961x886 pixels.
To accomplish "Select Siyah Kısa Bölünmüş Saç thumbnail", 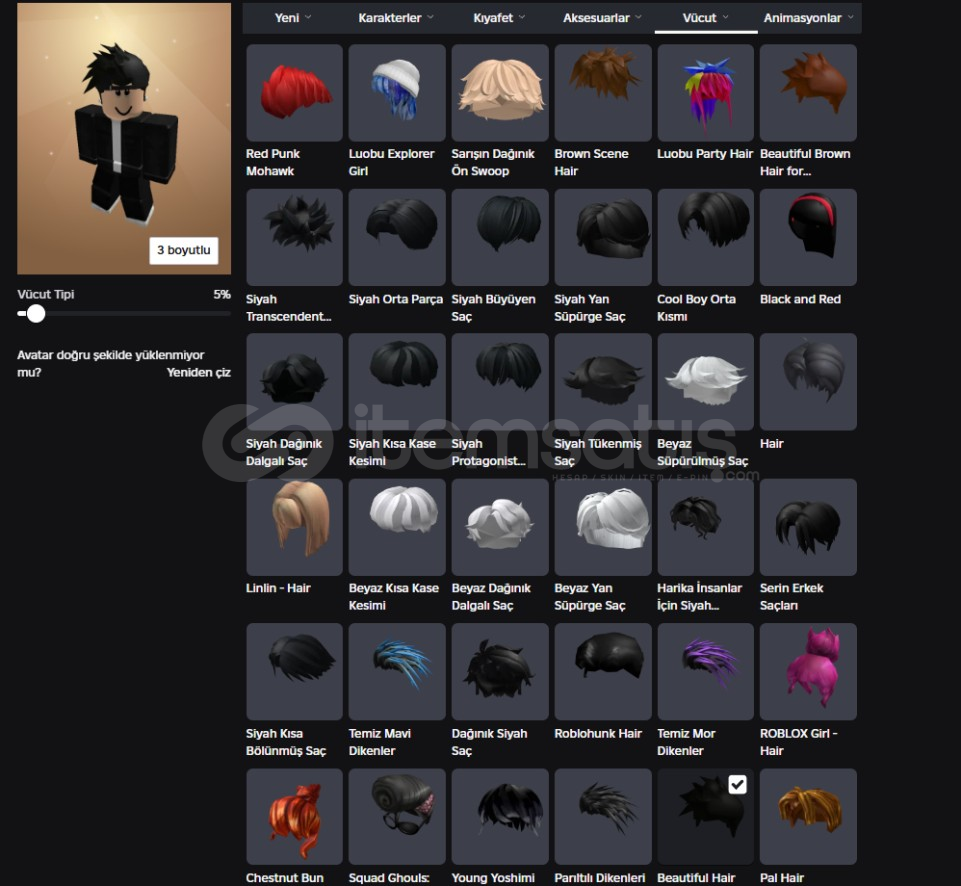I will (x=294, y=672).
